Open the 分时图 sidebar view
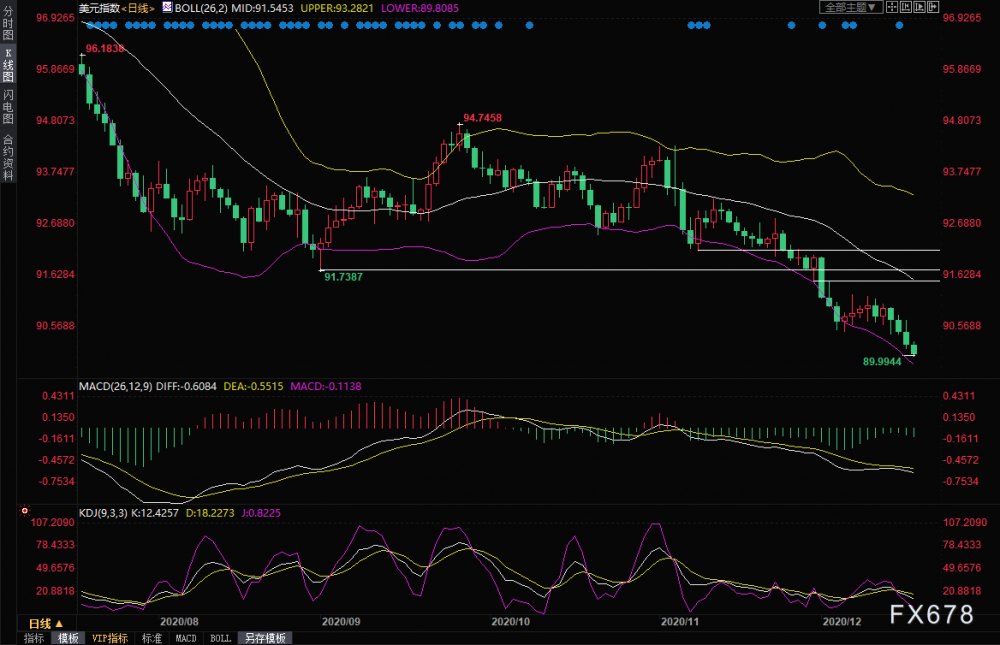The image size is (1000, 645). 8,24
